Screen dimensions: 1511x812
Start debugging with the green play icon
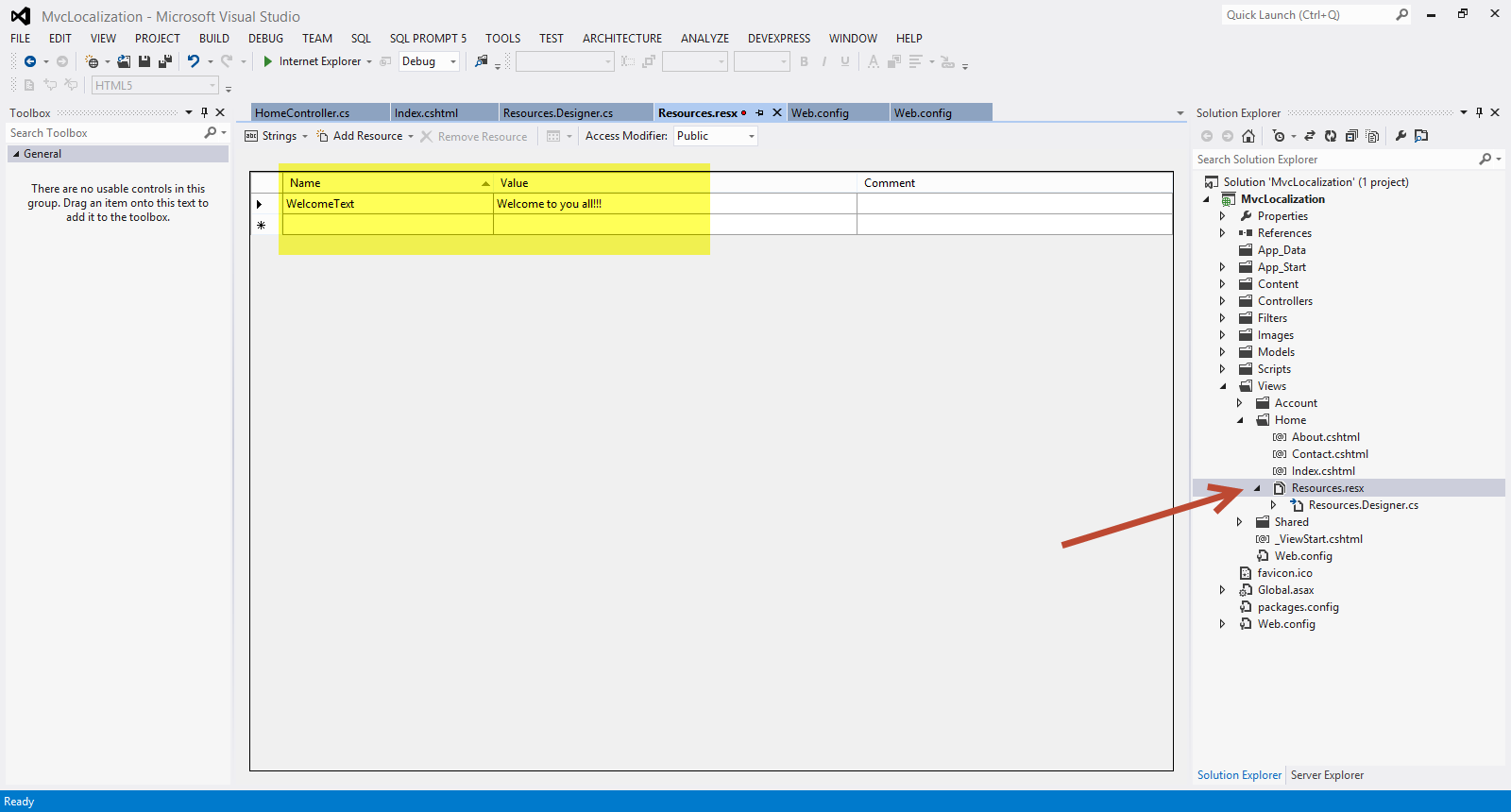click(x=268, y=61)
